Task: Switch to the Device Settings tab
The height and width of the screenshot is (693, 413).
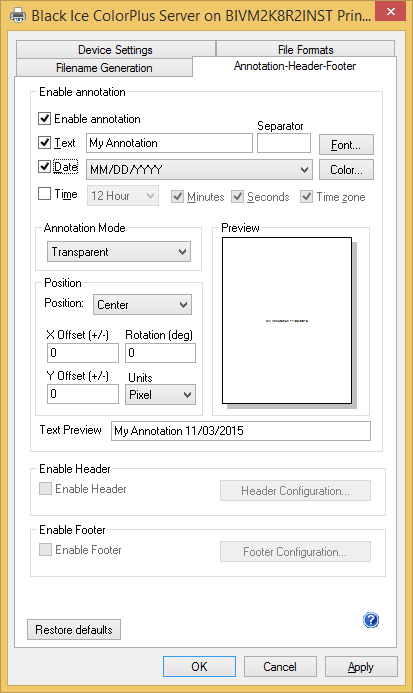Action: [115, 50]
